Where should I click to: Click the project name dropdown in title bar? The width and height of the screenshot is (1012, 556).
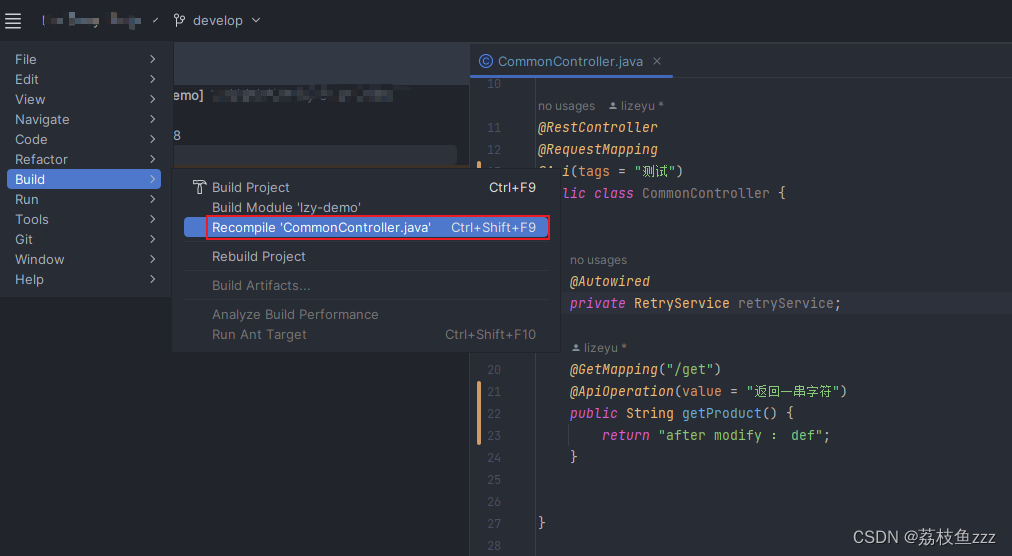[100, 21]
